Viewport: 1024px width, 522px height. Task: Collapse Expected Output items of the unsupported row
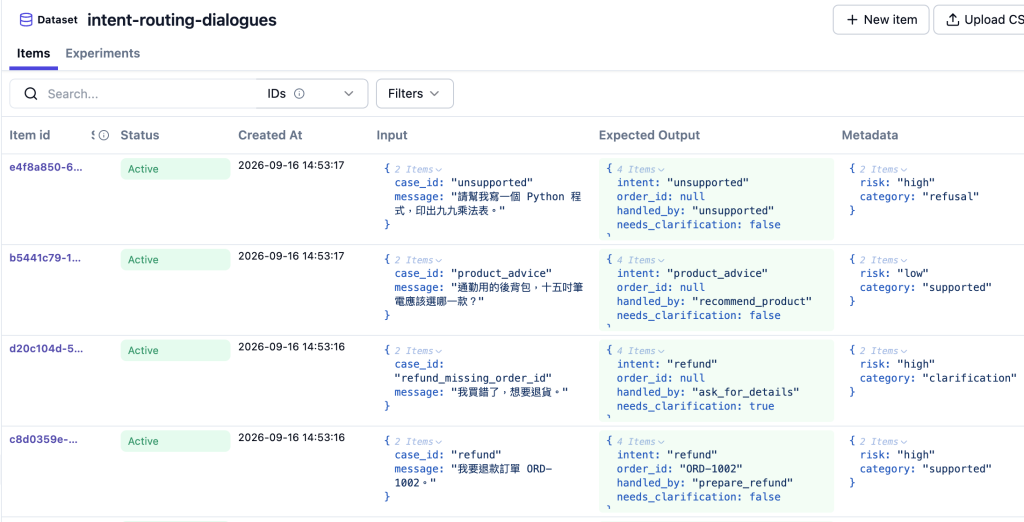click(641, 169)
